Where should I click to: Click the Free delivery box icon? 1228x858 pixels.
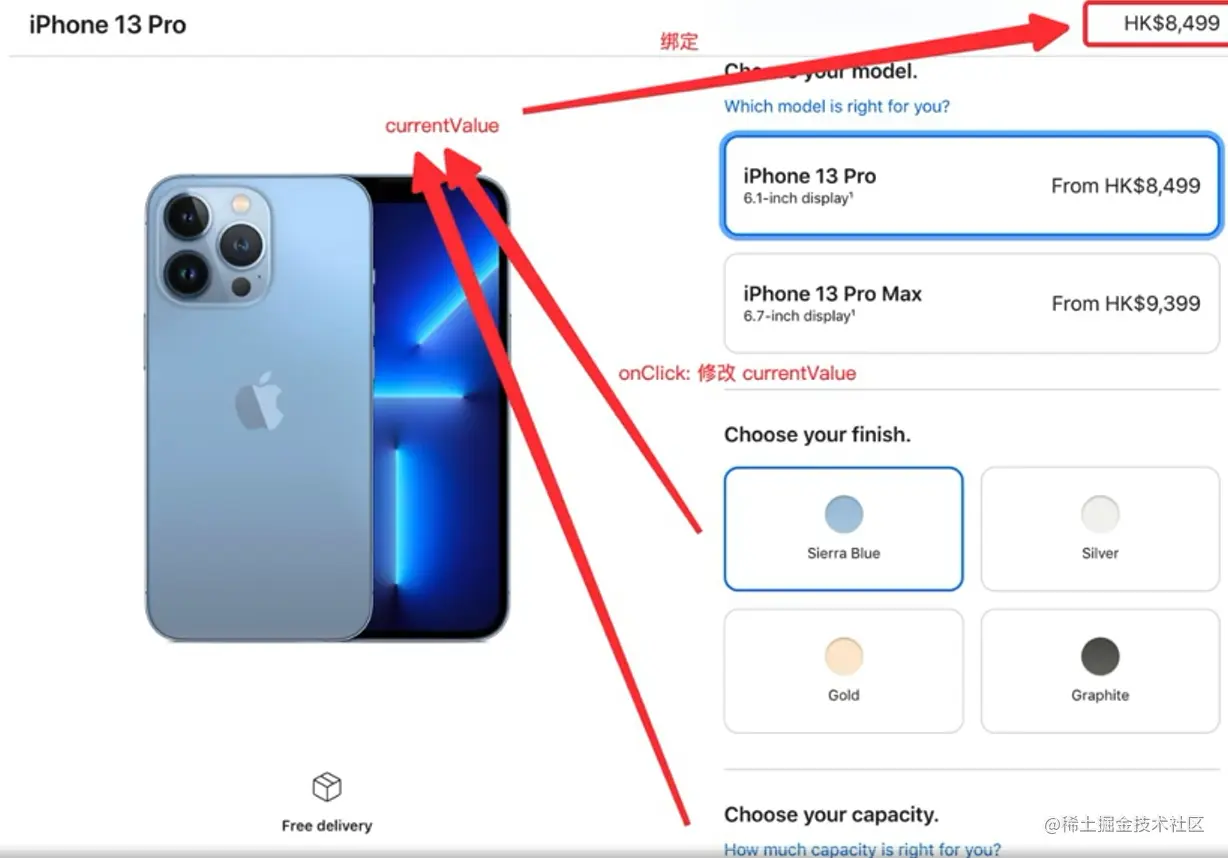click(327, 787)
